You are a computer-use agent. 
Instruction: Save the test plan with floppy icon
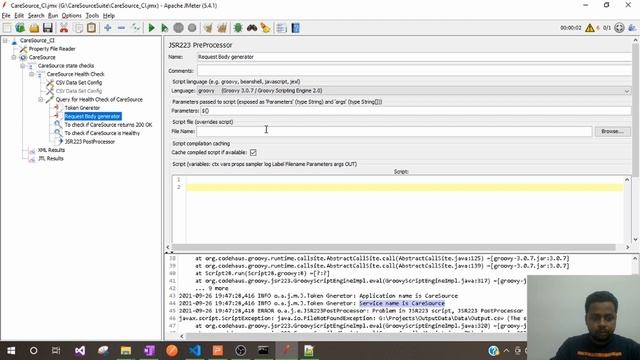[48, 28]
